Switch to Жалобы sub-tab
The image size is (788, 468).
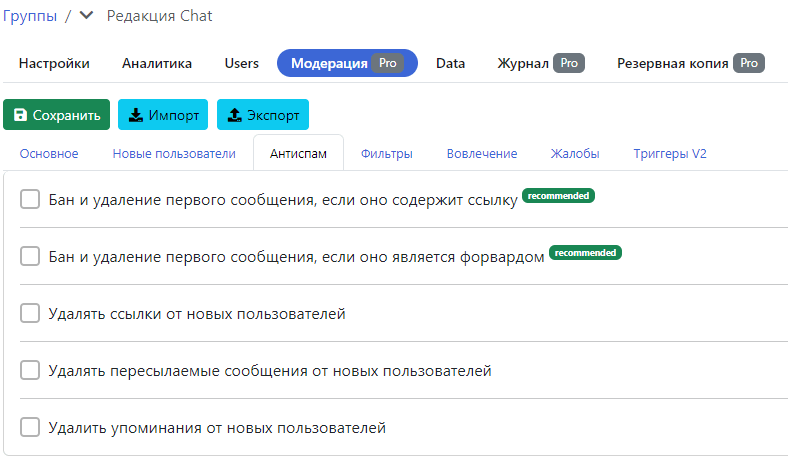coord(575,154)
